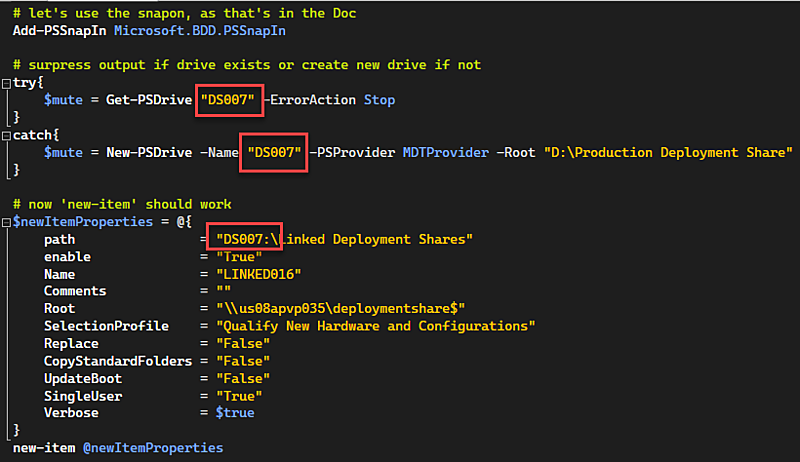
Task: Click "DS007" string after Get-PSDrive
Action: coord(228,100)
